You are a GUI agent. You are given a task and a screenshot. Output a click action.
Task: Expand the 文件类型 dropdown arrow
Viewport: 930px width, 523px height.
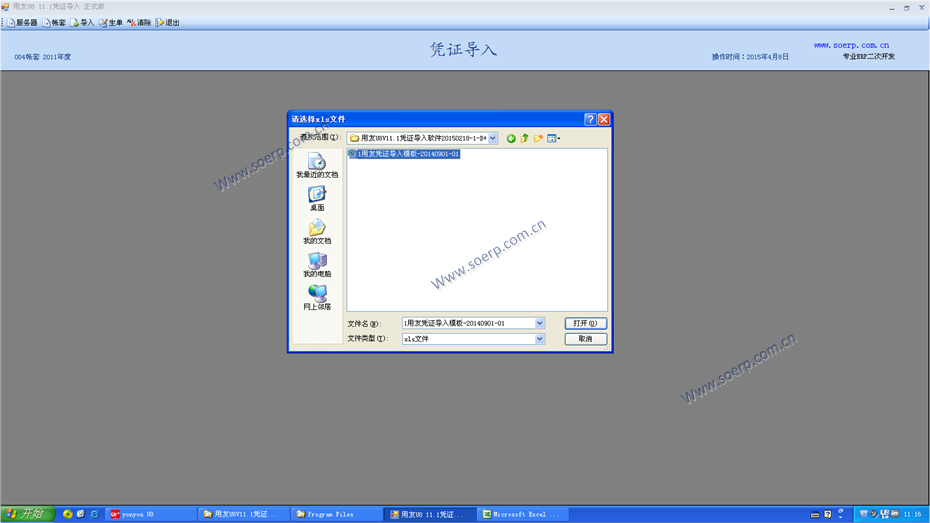click(x=539, y=339)
